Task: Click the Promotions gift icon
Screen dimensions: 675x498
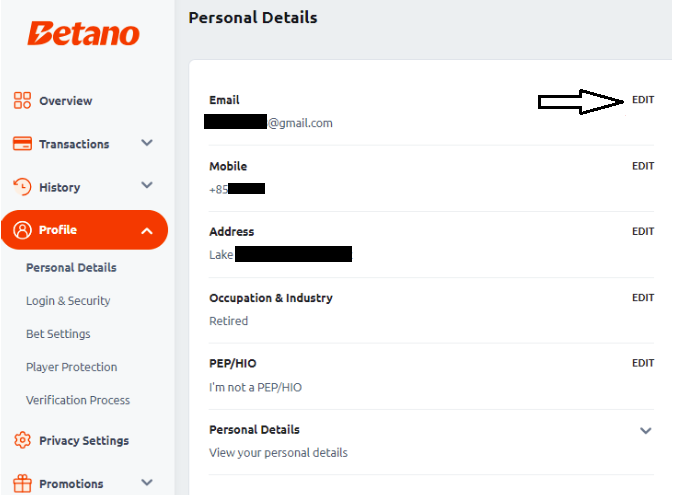Action: point(22,483)
